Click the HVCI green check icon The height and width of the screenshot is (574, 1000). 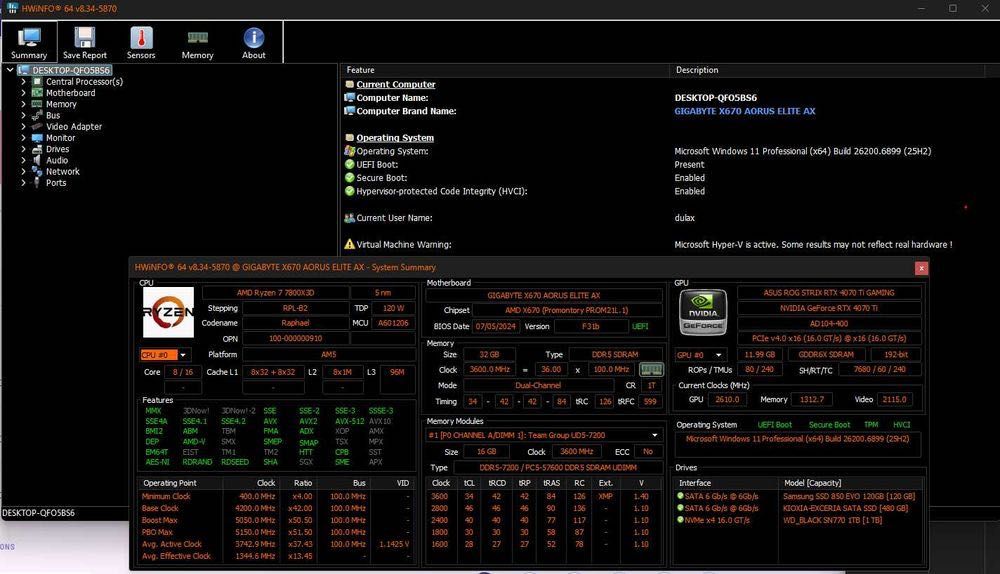(x=349, y=191)
